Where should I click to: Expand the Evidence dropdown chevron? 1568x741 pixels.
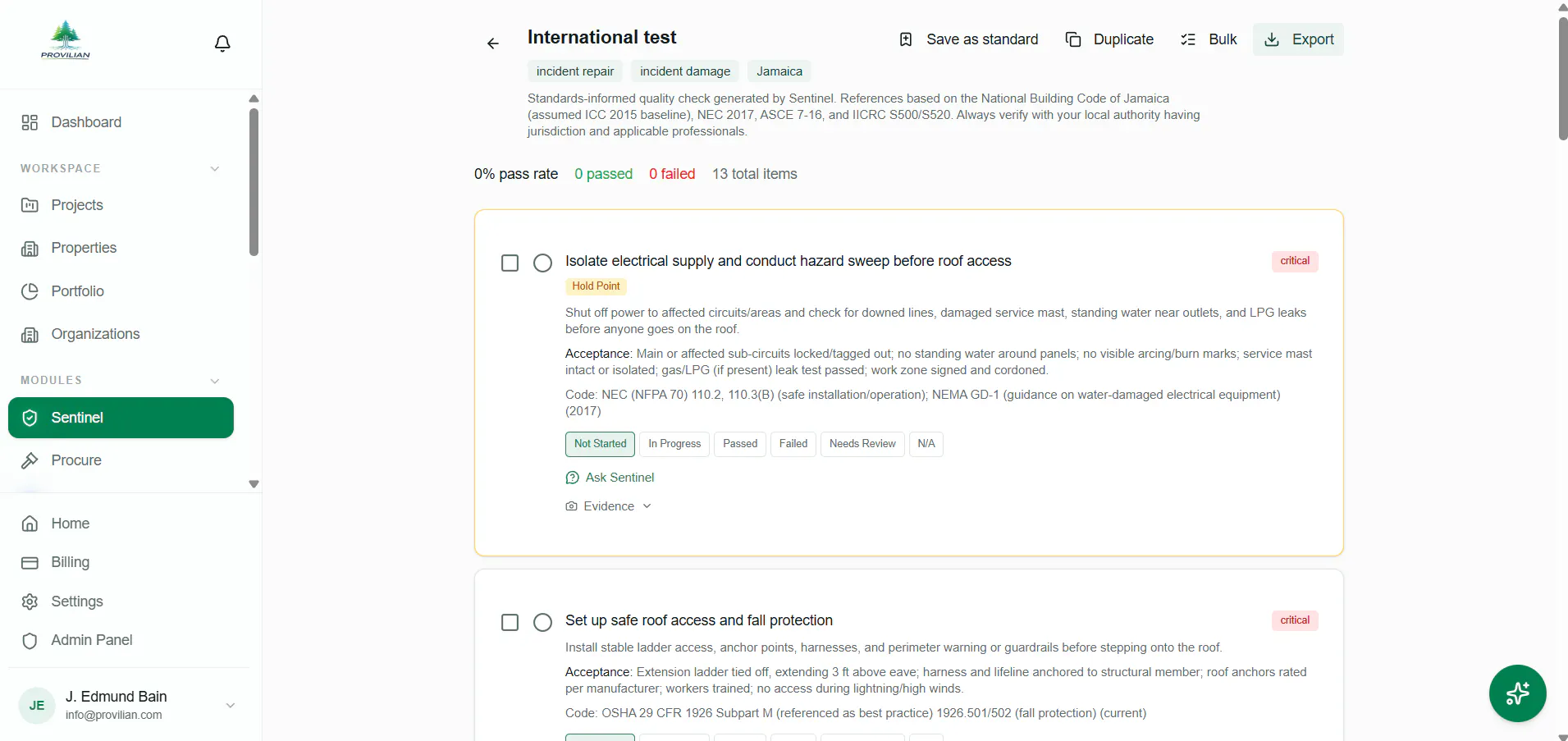647,506
